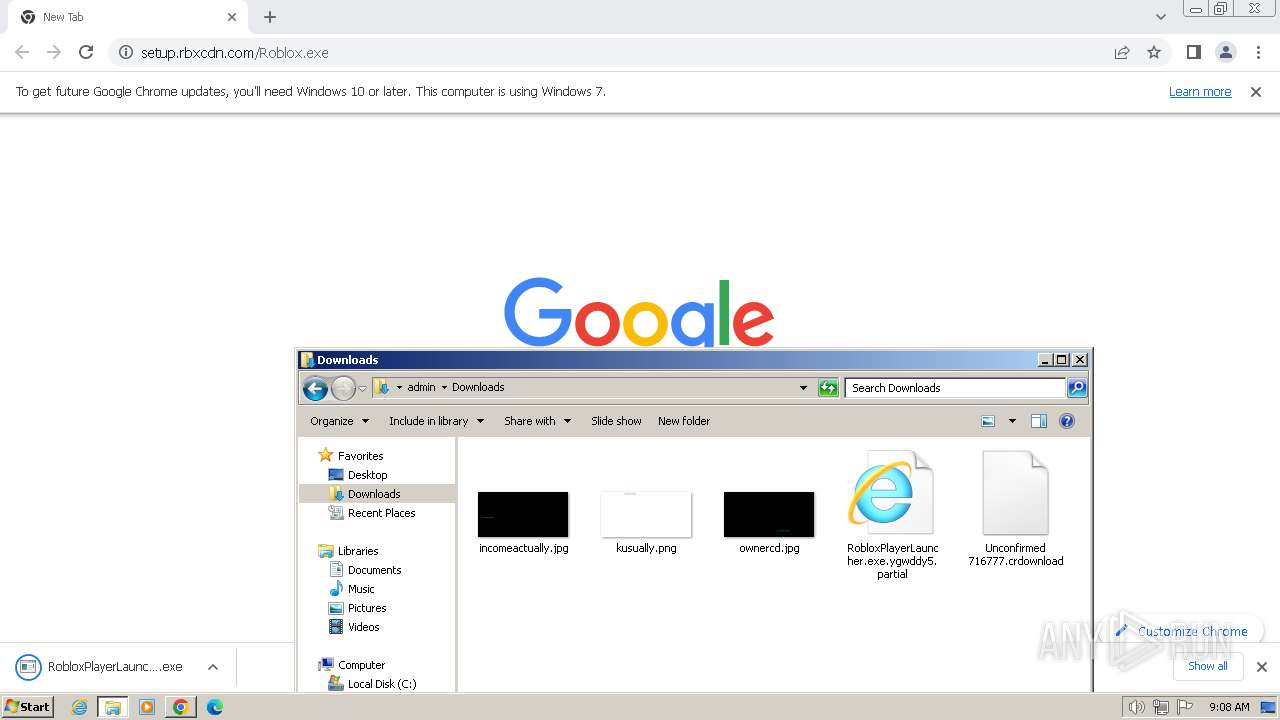The image size is (1280, 720).
Task: Open Chrome side panel icon
Action: (x=1193, y=52)
